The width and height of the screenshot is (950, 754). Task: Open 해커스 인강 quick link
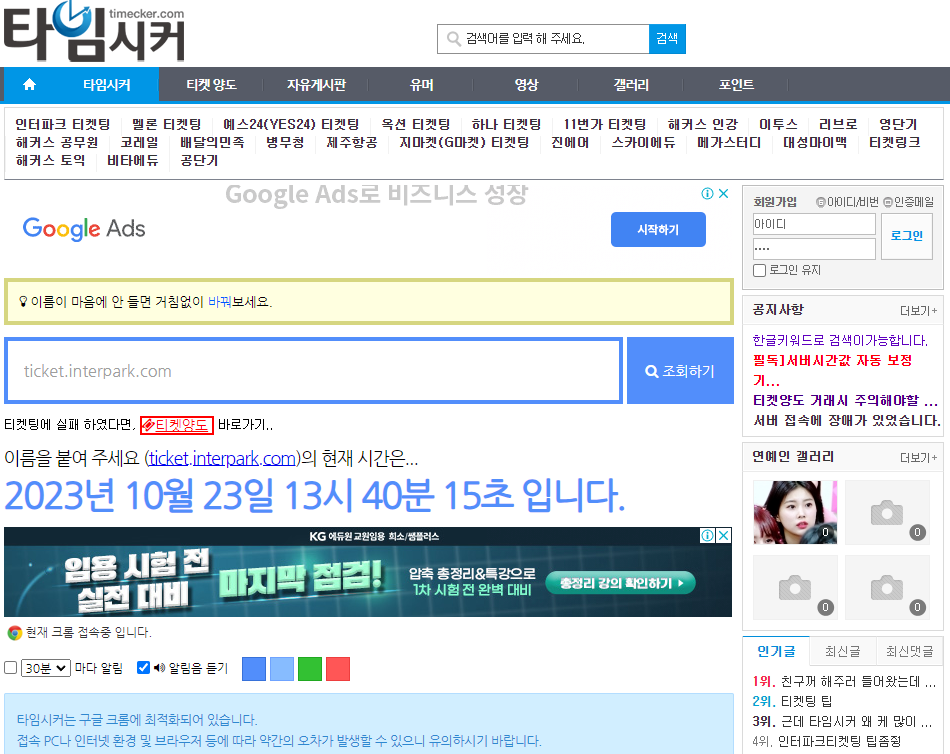coord(703,124)
